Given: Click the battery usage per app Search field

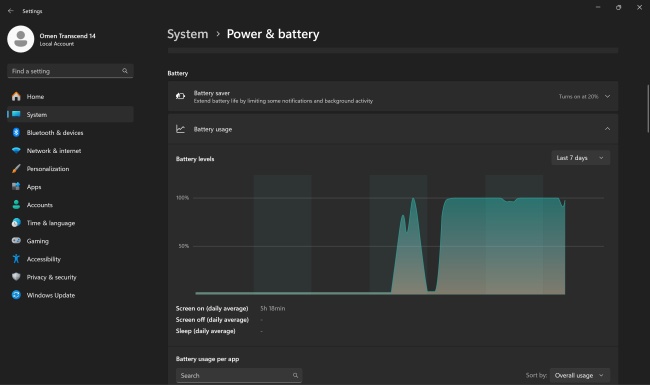Looking at the screenshot, I should click(x=239, y=375).
